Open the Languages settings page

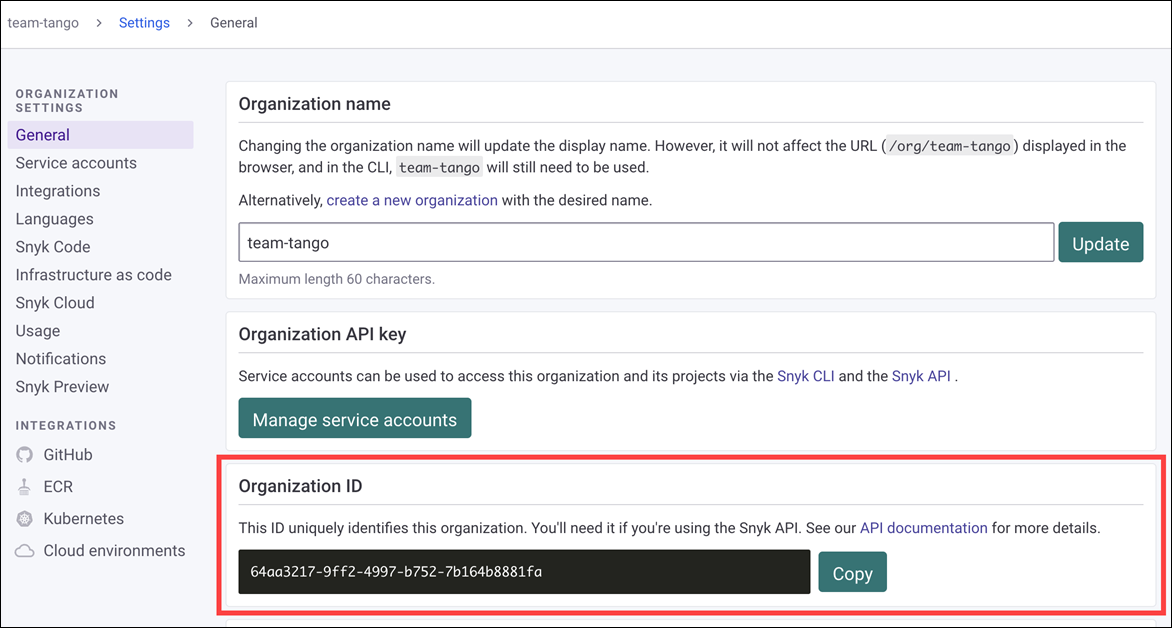tap(55, 219)
